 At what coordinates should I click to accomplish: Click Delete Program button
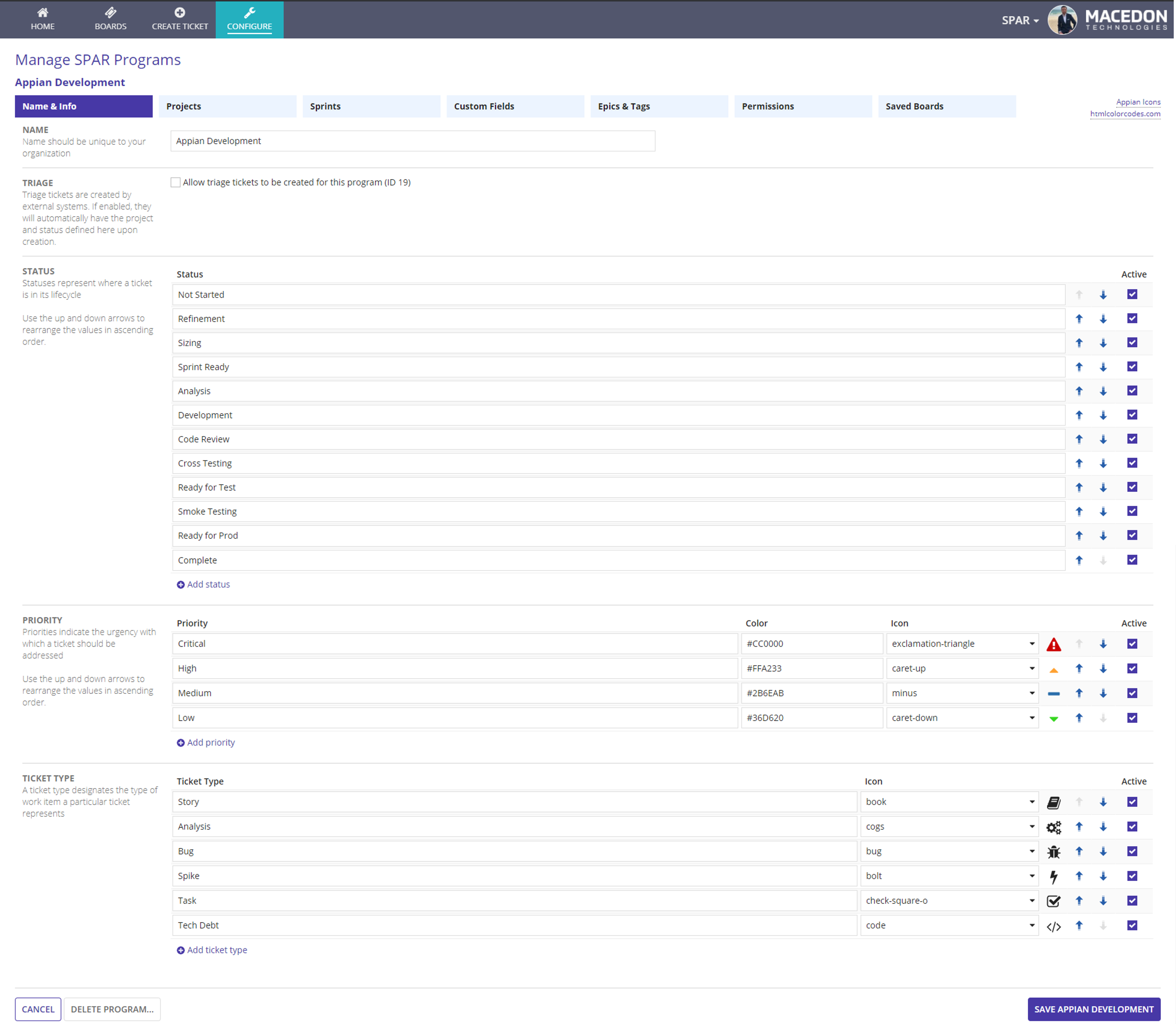click(112, 1009)
